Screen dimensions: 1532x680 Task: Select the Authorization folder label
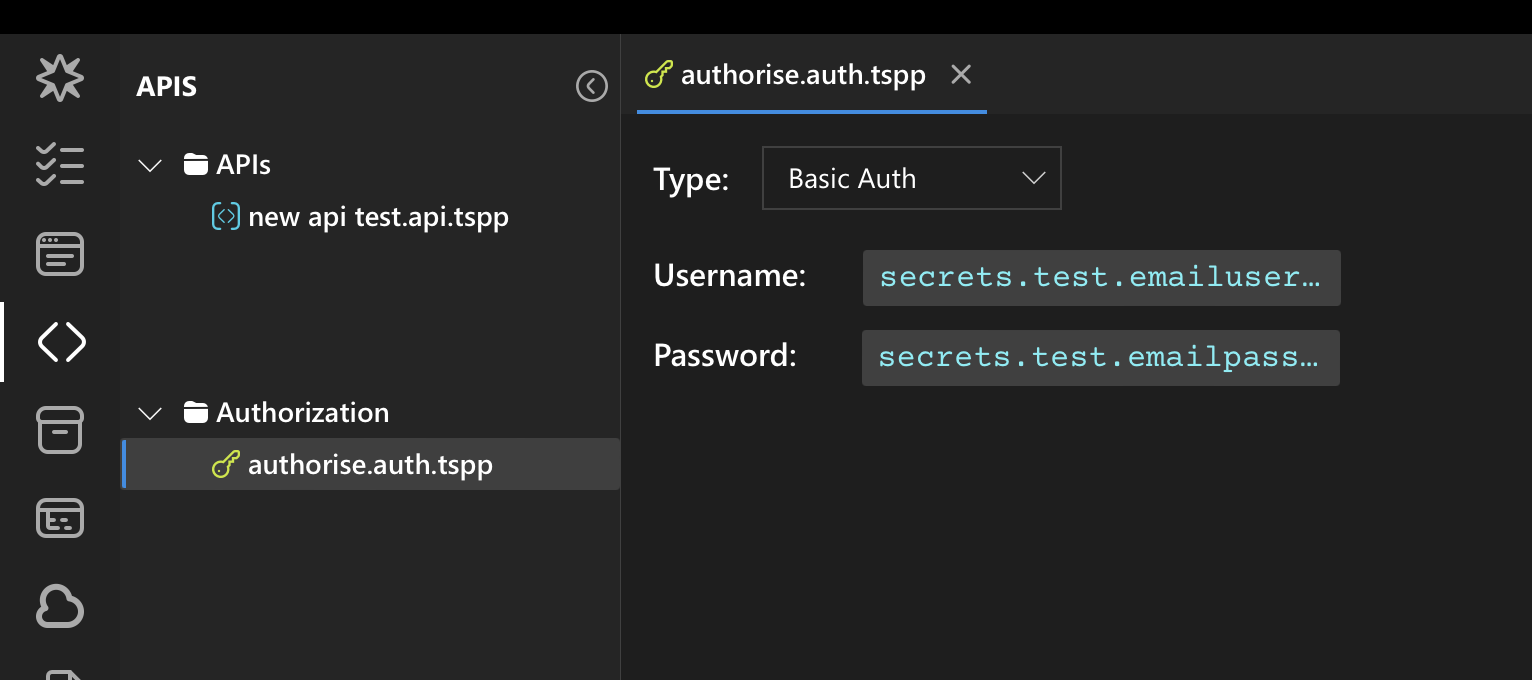pyautogui.click(x=302, y=413)
